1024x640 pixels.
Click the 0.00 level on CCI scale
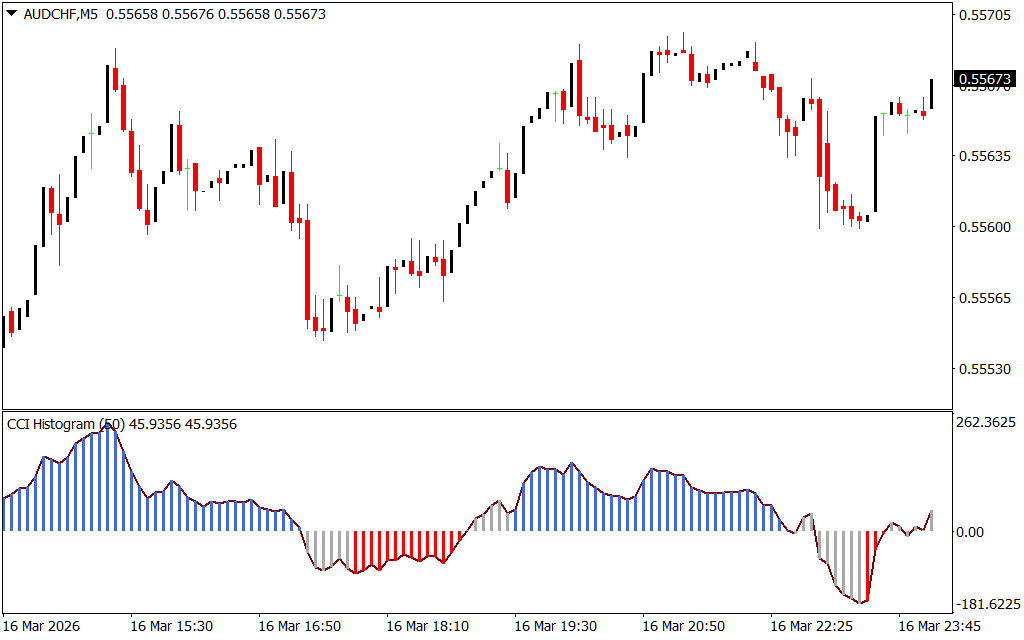tap(971, 532)
